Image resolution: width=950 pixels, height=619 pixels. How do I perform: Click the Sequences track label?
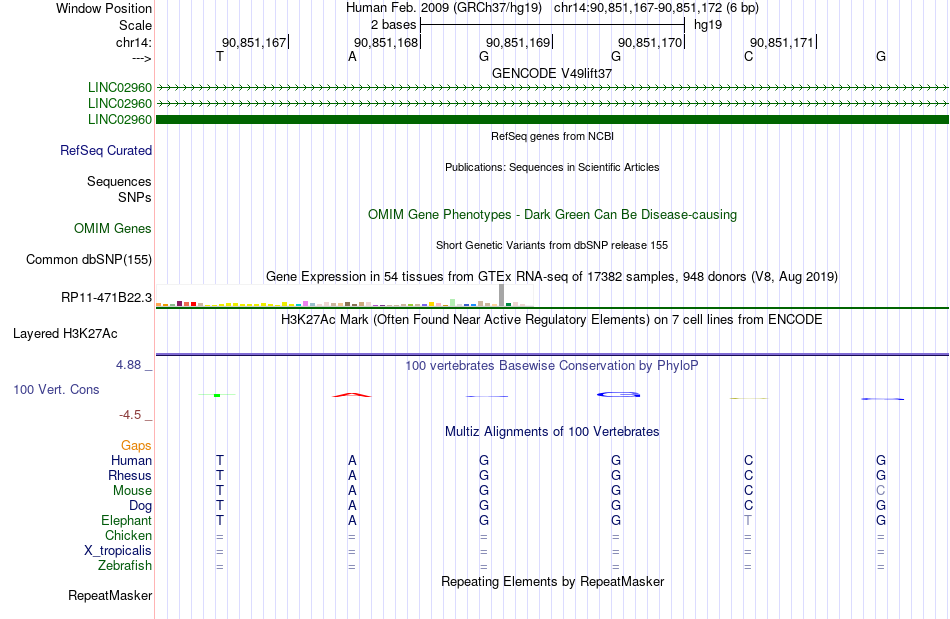119,181
